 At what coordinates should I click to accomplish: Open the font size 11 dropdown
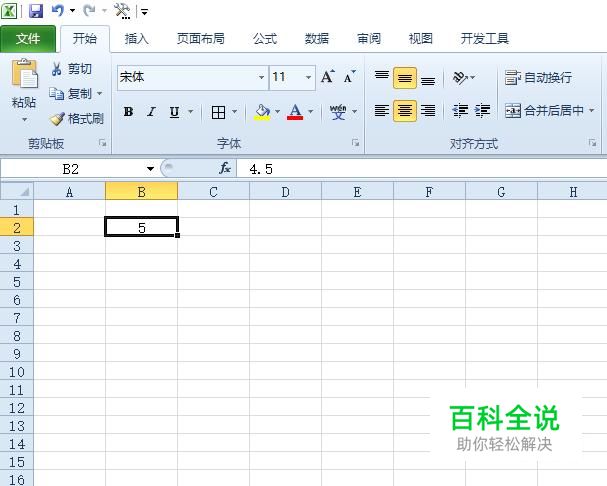coord(309,77)
